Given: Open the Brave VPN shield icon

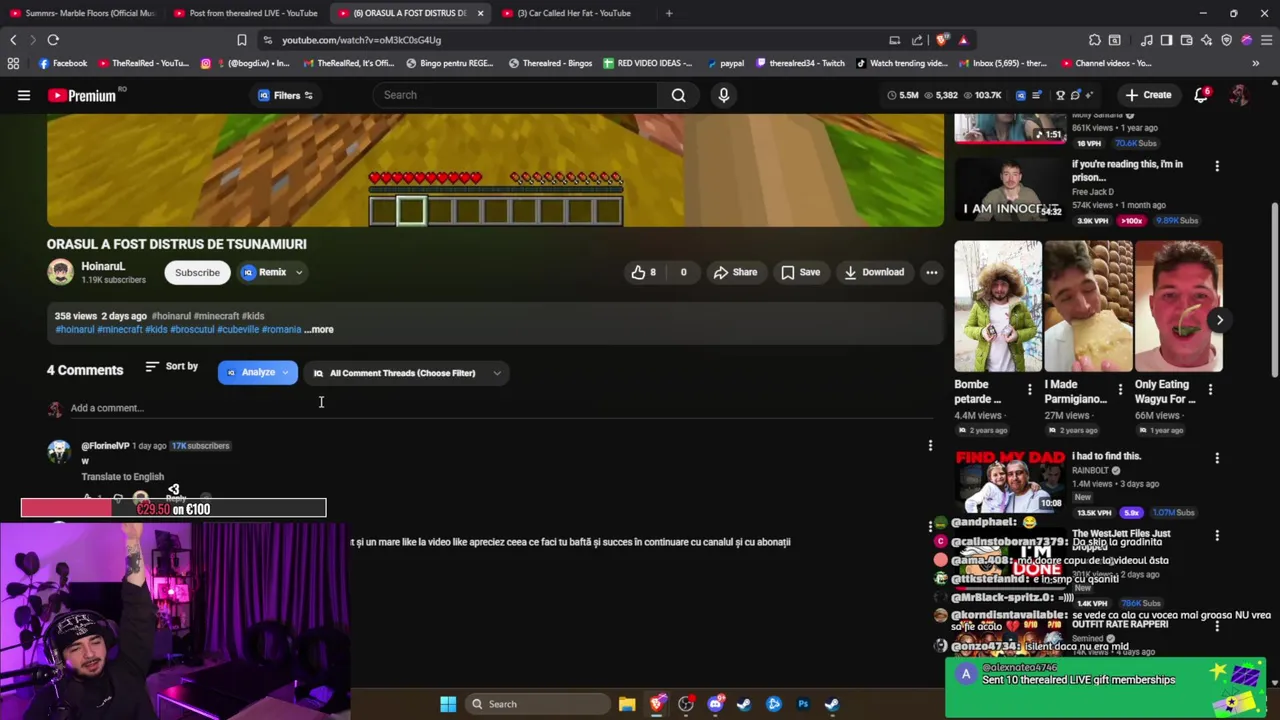Looking at the screenshot, I should click(1226, 40).
